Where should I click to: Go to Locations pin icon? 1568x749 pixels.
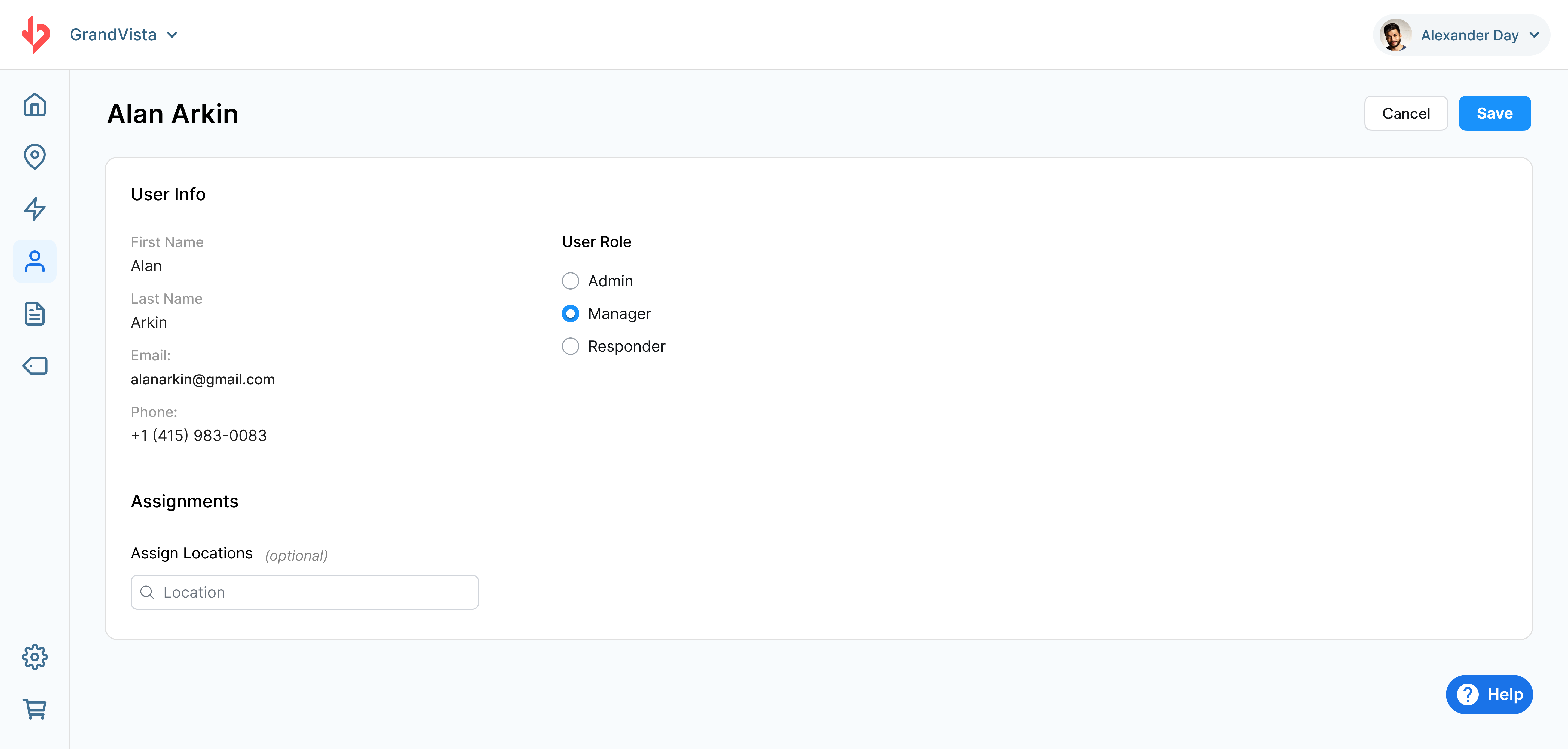35,156
